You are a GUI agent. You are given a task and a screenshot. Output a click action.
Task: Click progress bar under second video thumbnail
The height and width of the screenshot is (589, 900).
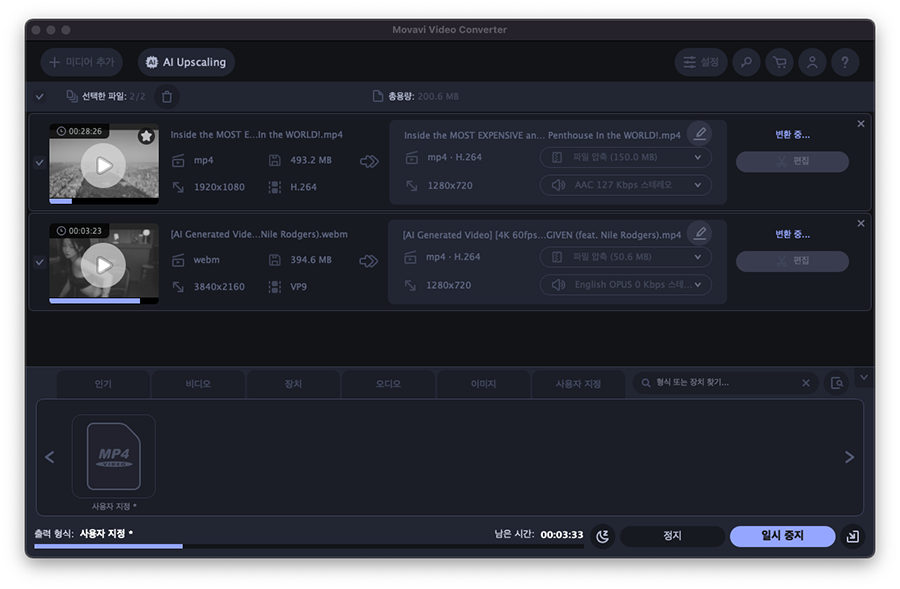pyautogui.click(x=104, y=301)
